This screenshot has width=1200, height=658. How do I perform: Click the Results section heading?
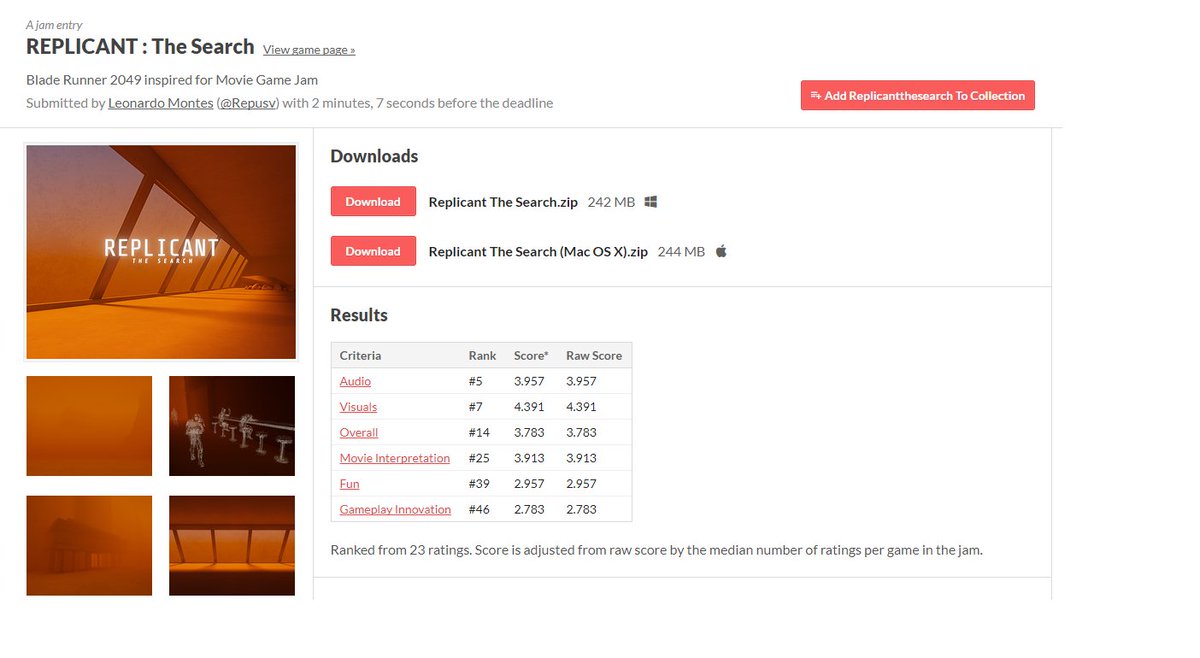tap(359, 315)
